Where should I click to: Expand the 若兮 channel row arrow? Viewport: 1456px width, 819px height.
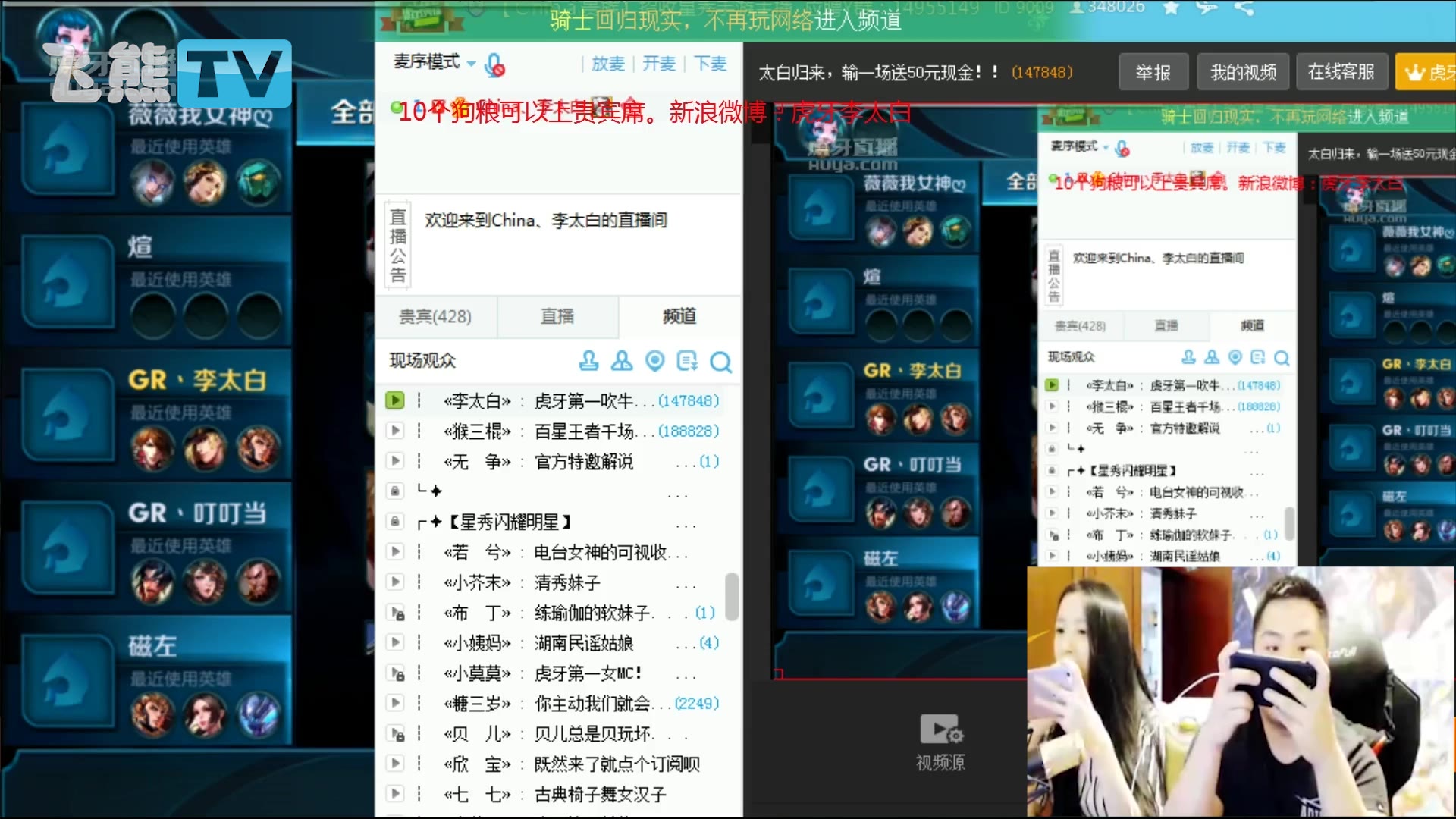(394, 551)
